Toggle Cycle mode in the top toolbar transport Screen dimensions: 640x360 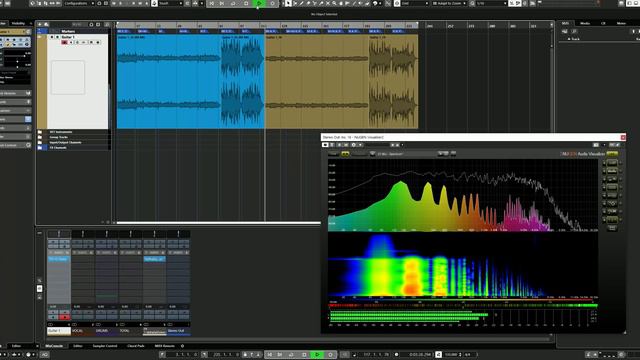click(x=233, y=3)
